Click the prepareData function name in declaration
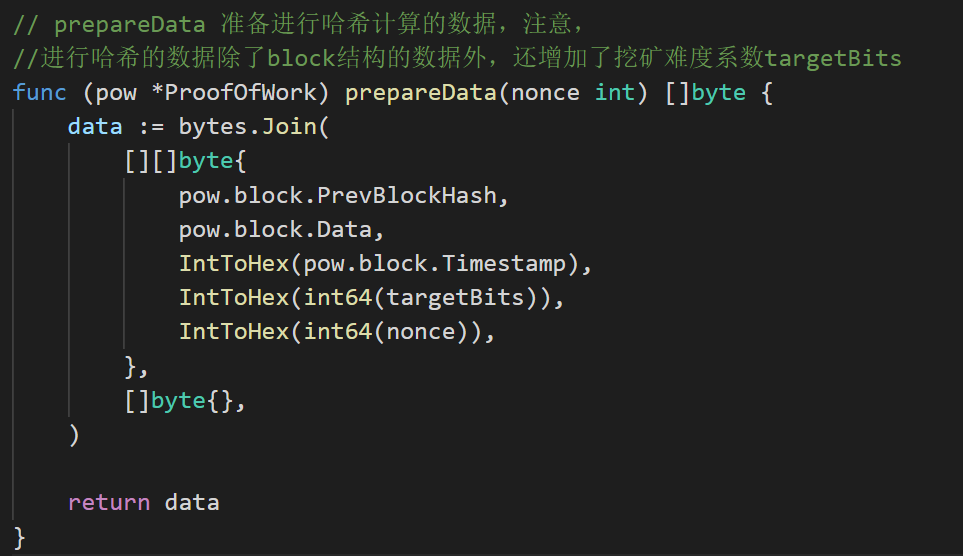The height and width of the screenshot is (556, 963). tap(421, 93)
